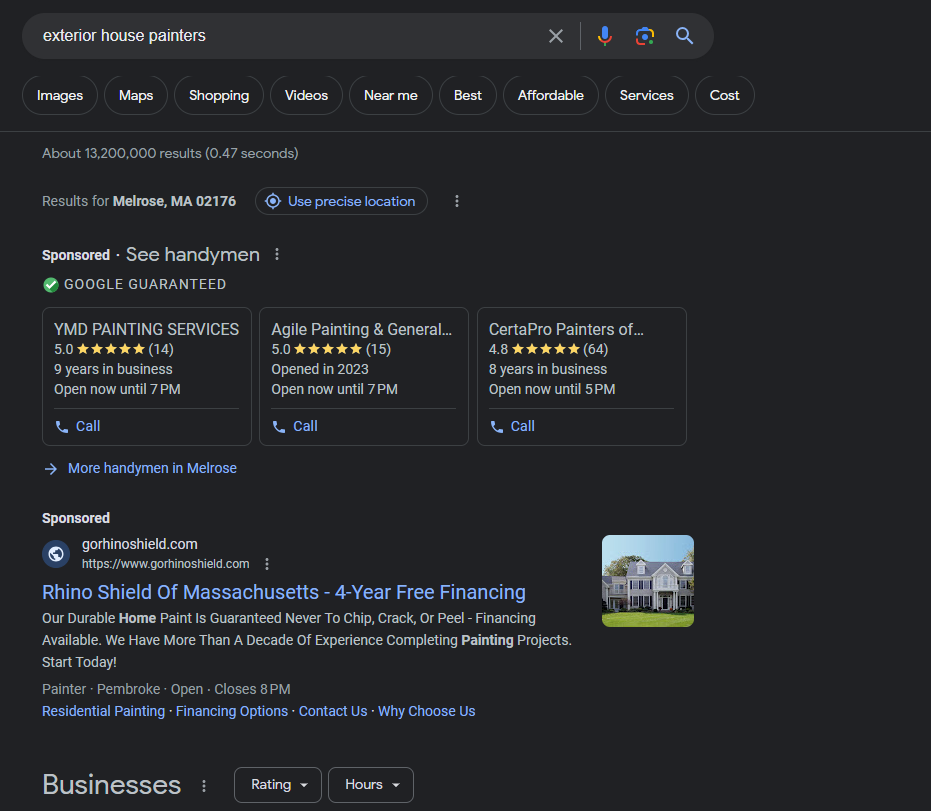
Task: Open the options dots beside Use precise location
Action: (x=457, y=201)
